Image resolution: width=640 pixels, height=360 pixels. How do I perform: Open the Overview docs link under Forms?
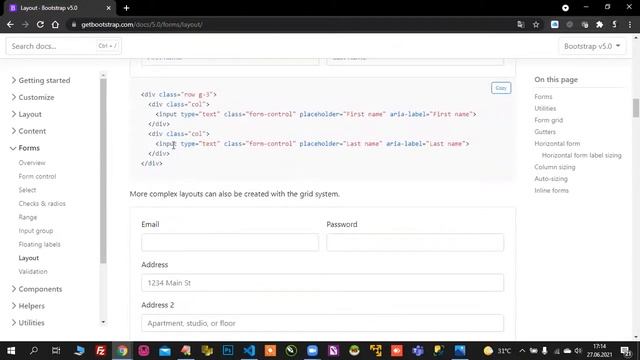[x=32, y=163]
